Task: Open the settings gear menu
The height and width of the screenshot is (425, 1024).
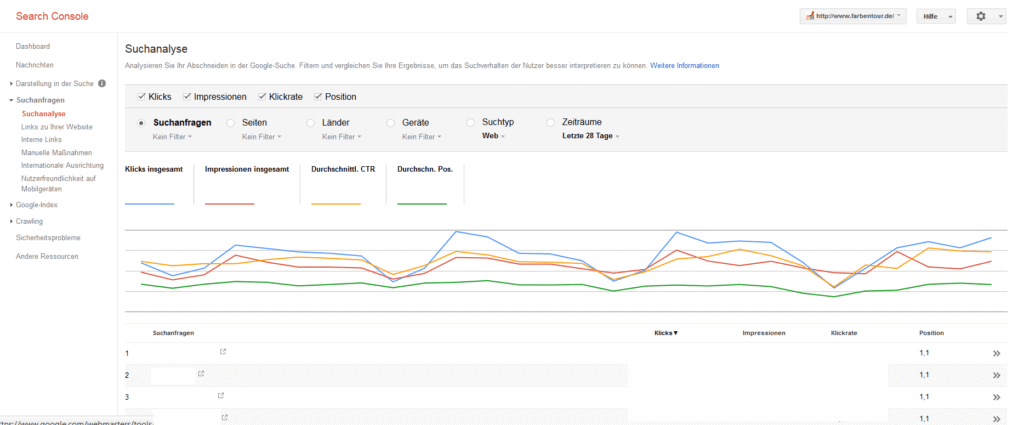Action: [981, 16]
